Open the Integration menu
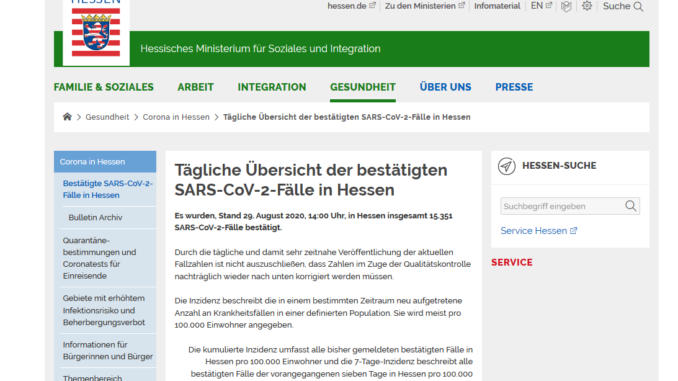The width and height of the screenshot is (678, 381). [x=272, y=87]
